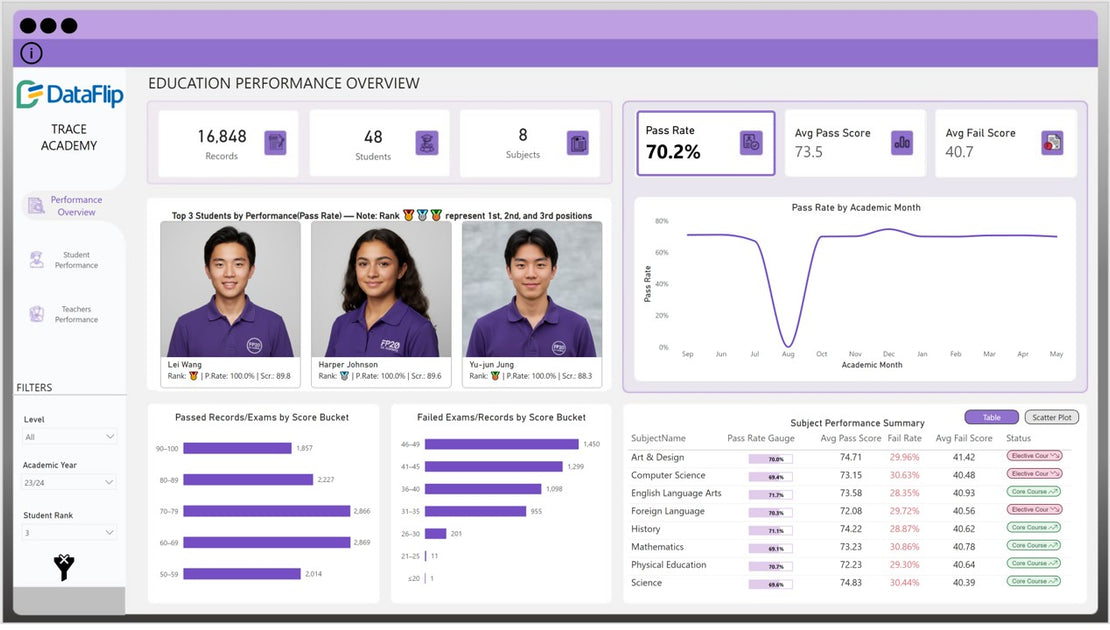The image size is (1110, 630).
Task: Click the Avg Fail Score icon
Action: pos(1052,143)
